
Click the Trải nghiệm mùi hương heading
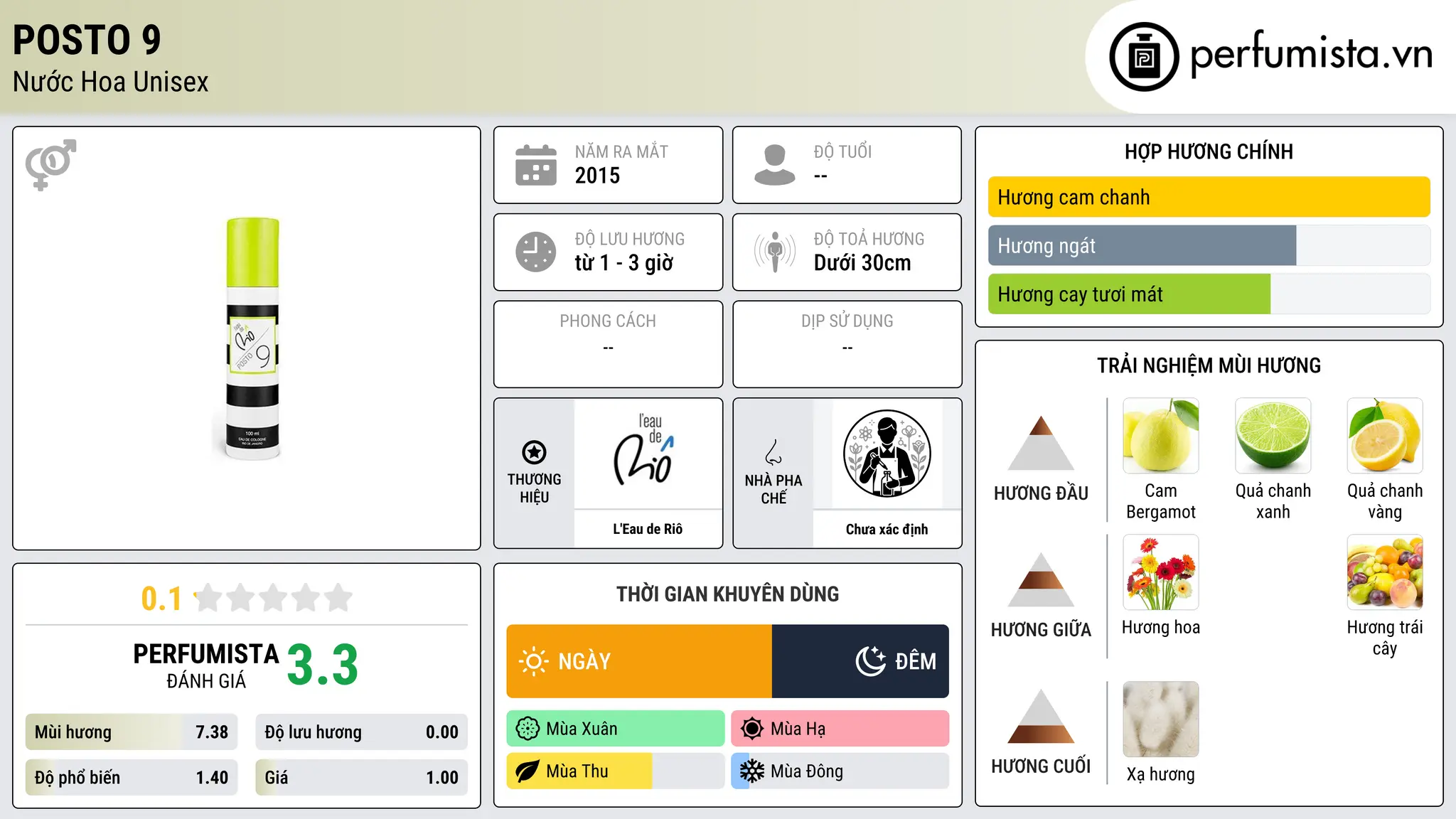[1209, 365]
